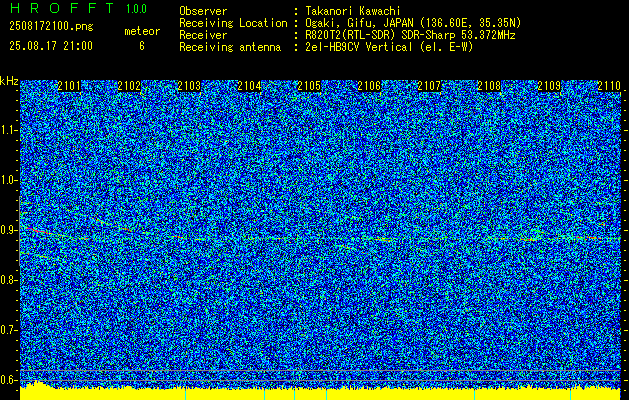Click the Receiving Location label

233,23
